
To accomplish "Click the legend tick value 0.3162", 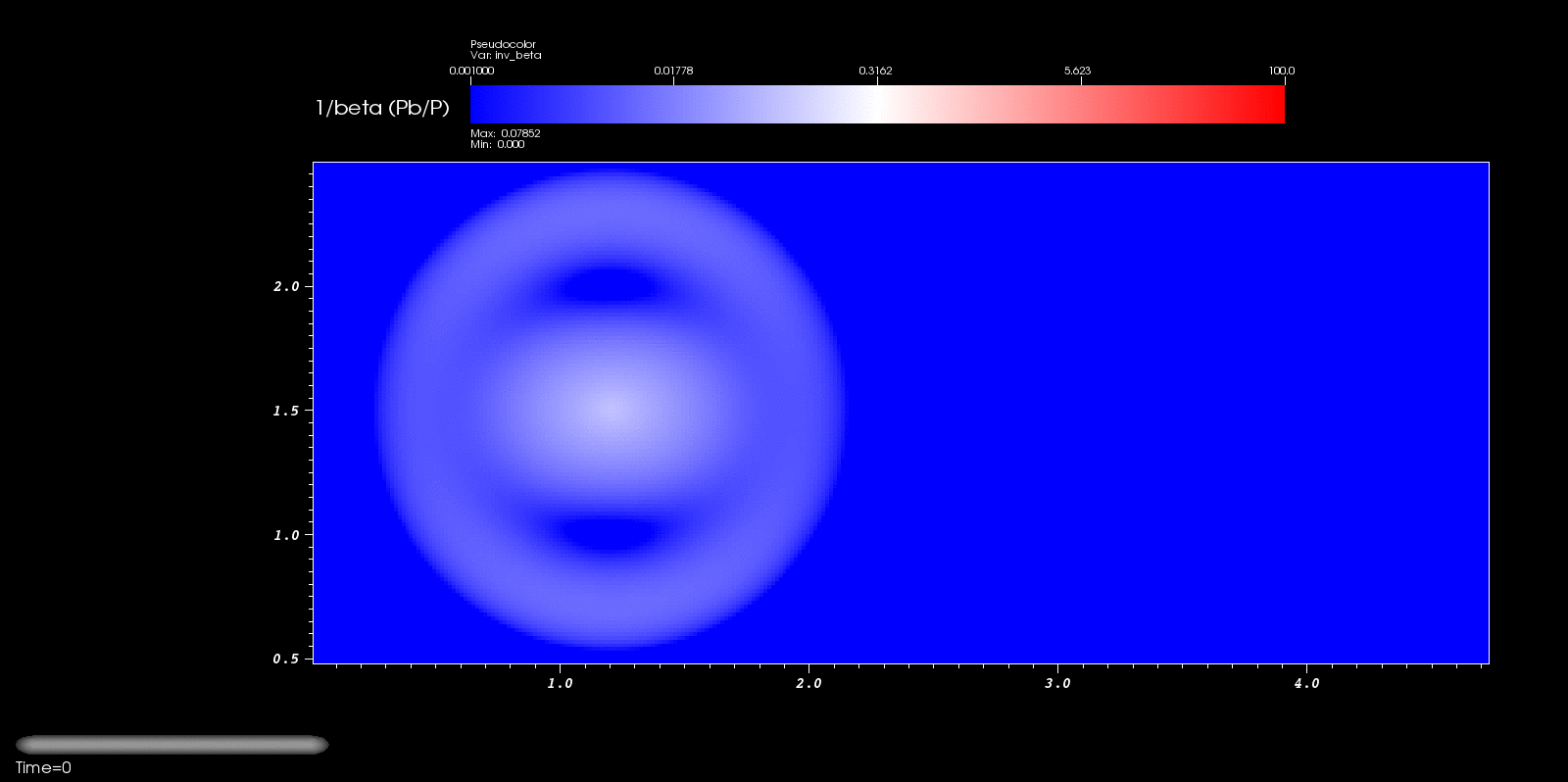I will pos(875,71).
